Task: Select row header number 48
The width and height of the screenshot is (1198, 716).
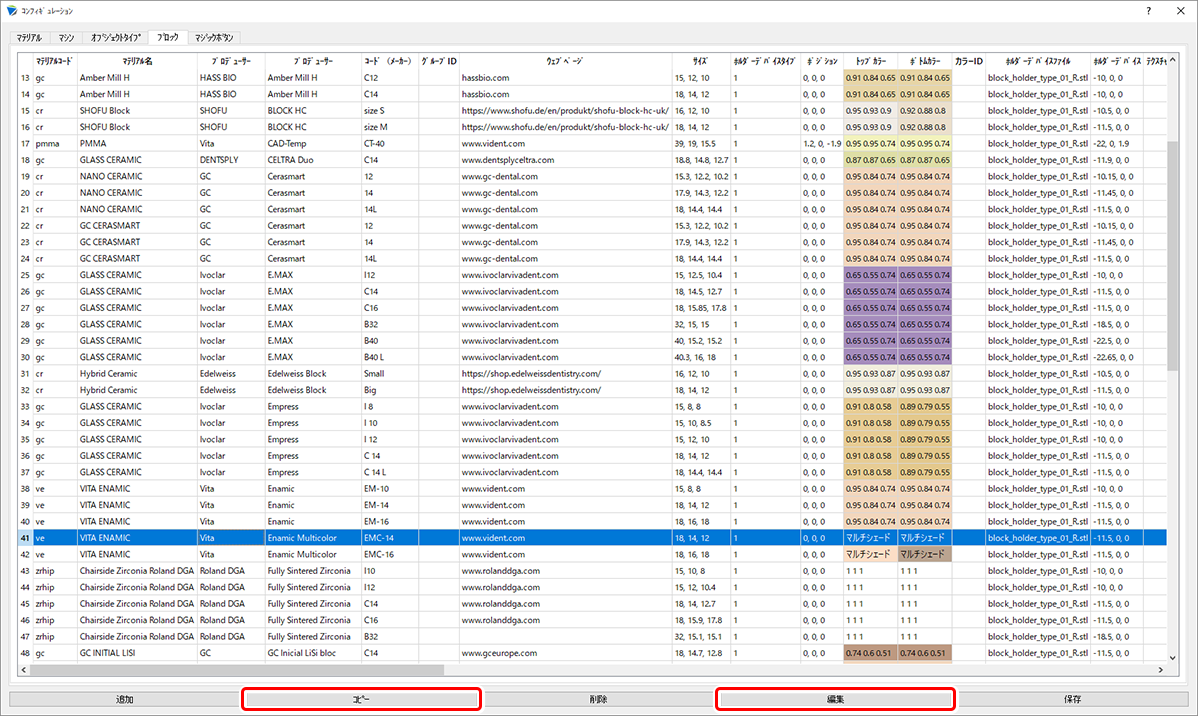Action: [25, 653]
